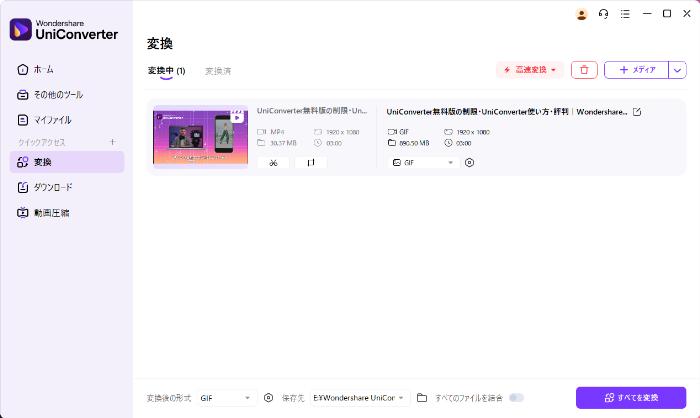Click the red trash delete button
Image resolution: width=700 pixels, height=418 pixels.
[x=584, y=70]
